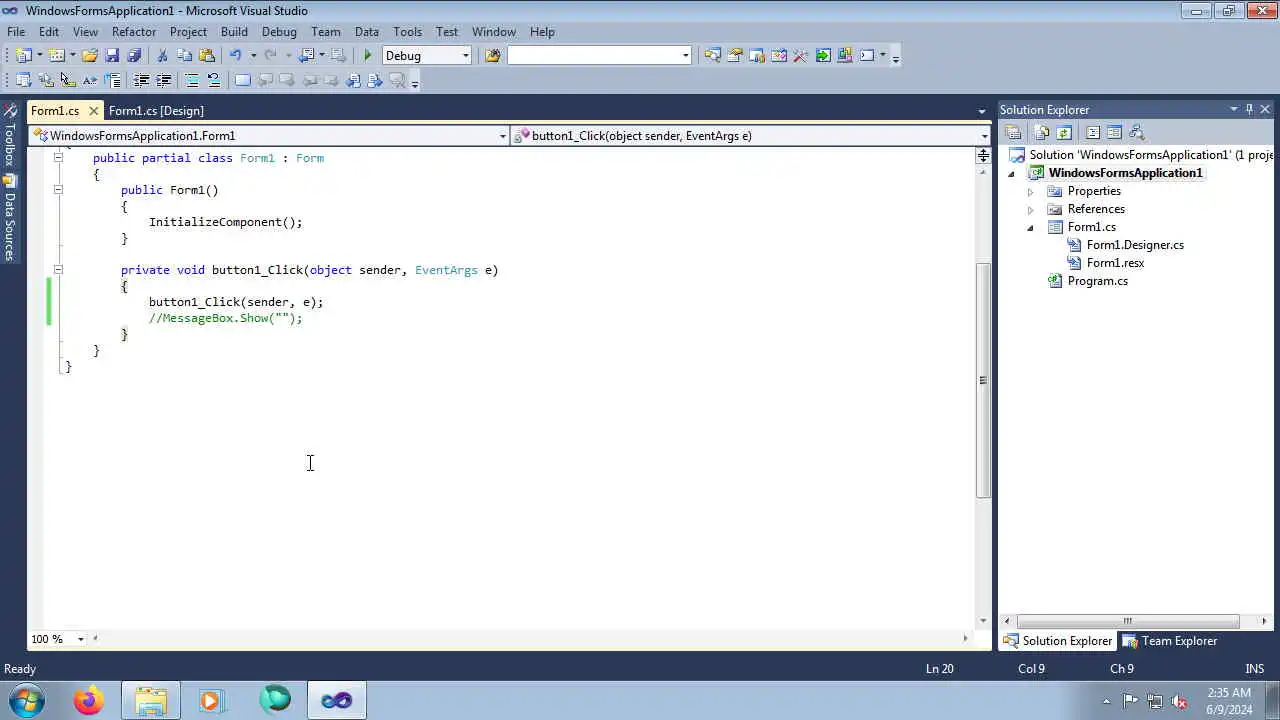Click the New Project toolbar icon
1280x720 pixels.
(24, 56)
